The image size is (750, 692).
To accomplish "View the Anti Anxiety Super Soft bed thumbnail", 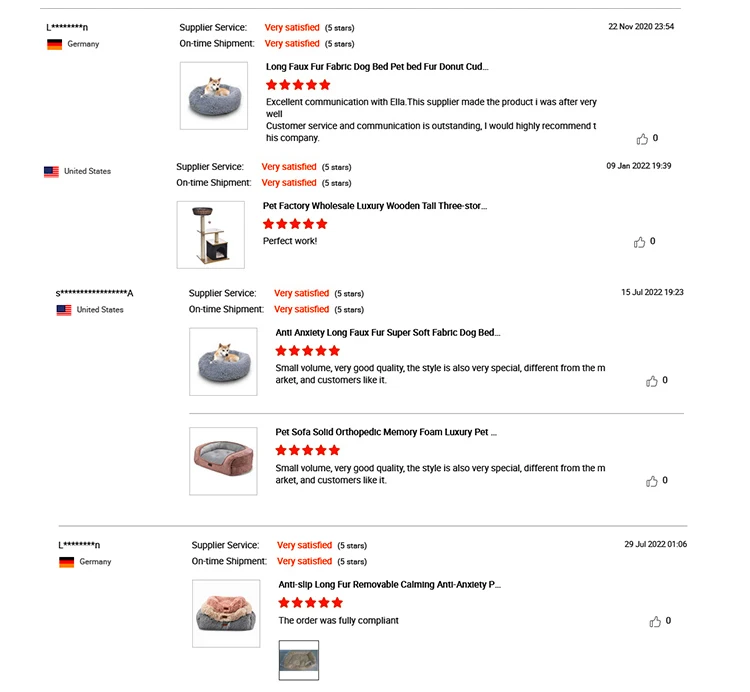I will pyautogui.click(x=223, y=361).
